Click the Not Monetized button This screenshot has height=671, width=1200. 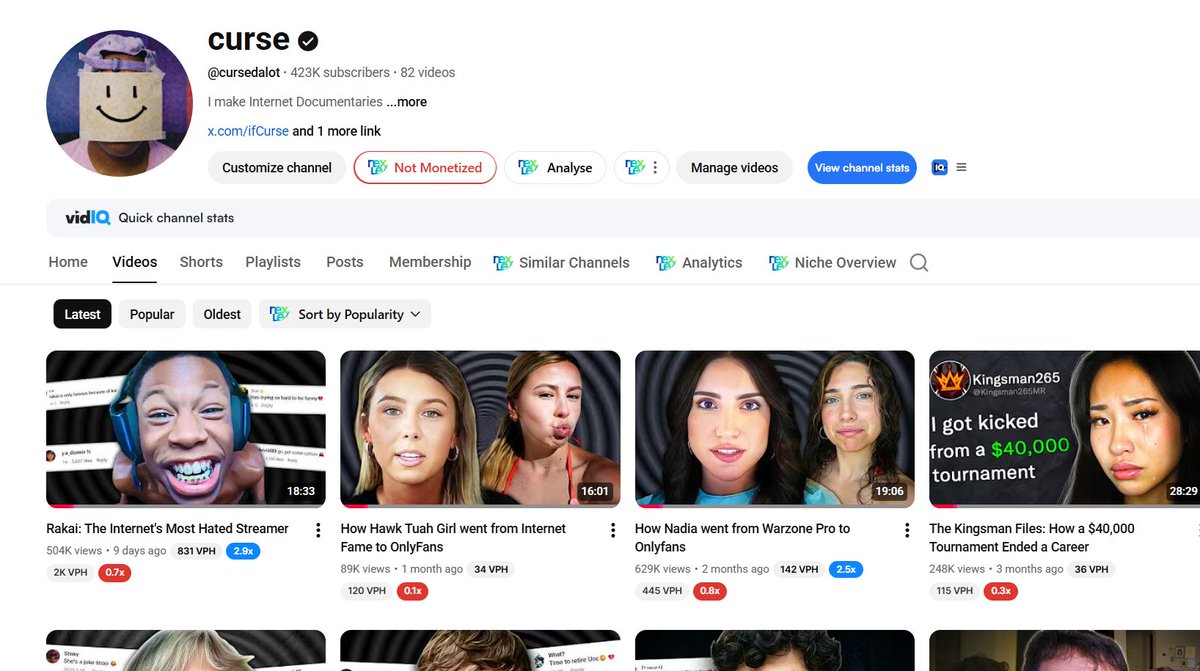425,168
